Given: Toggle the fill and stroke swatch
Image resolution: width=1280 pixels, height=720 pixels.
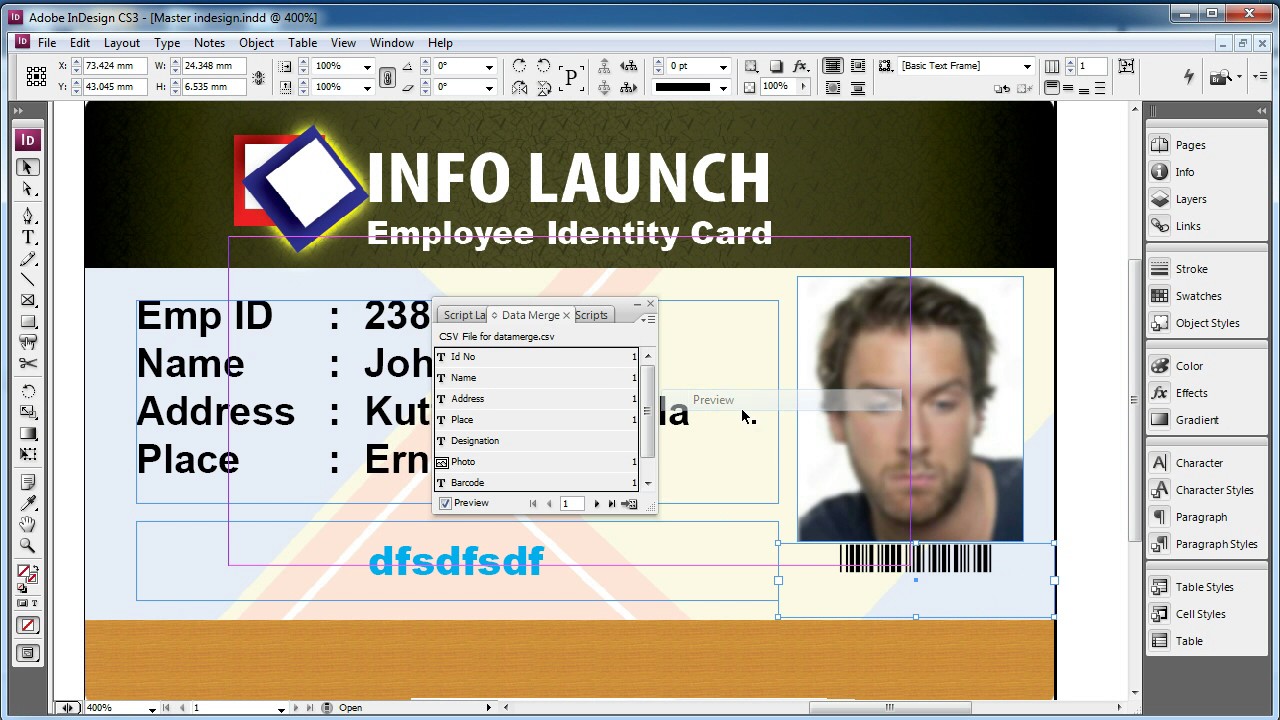Looking at the screenshot, I should 27,574.
